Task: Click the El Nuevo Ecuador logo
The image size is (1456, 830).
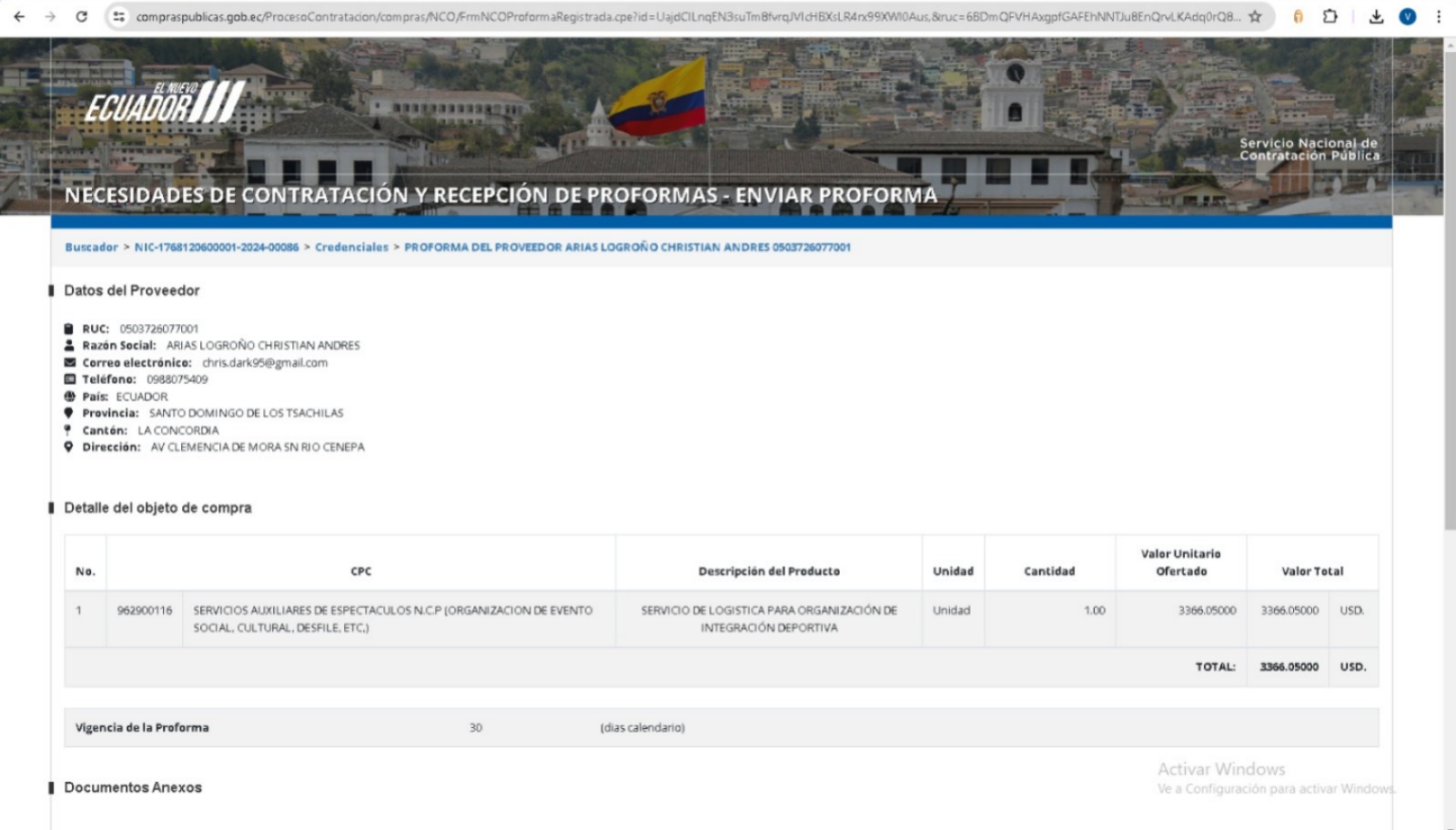Action: point(165,102)
